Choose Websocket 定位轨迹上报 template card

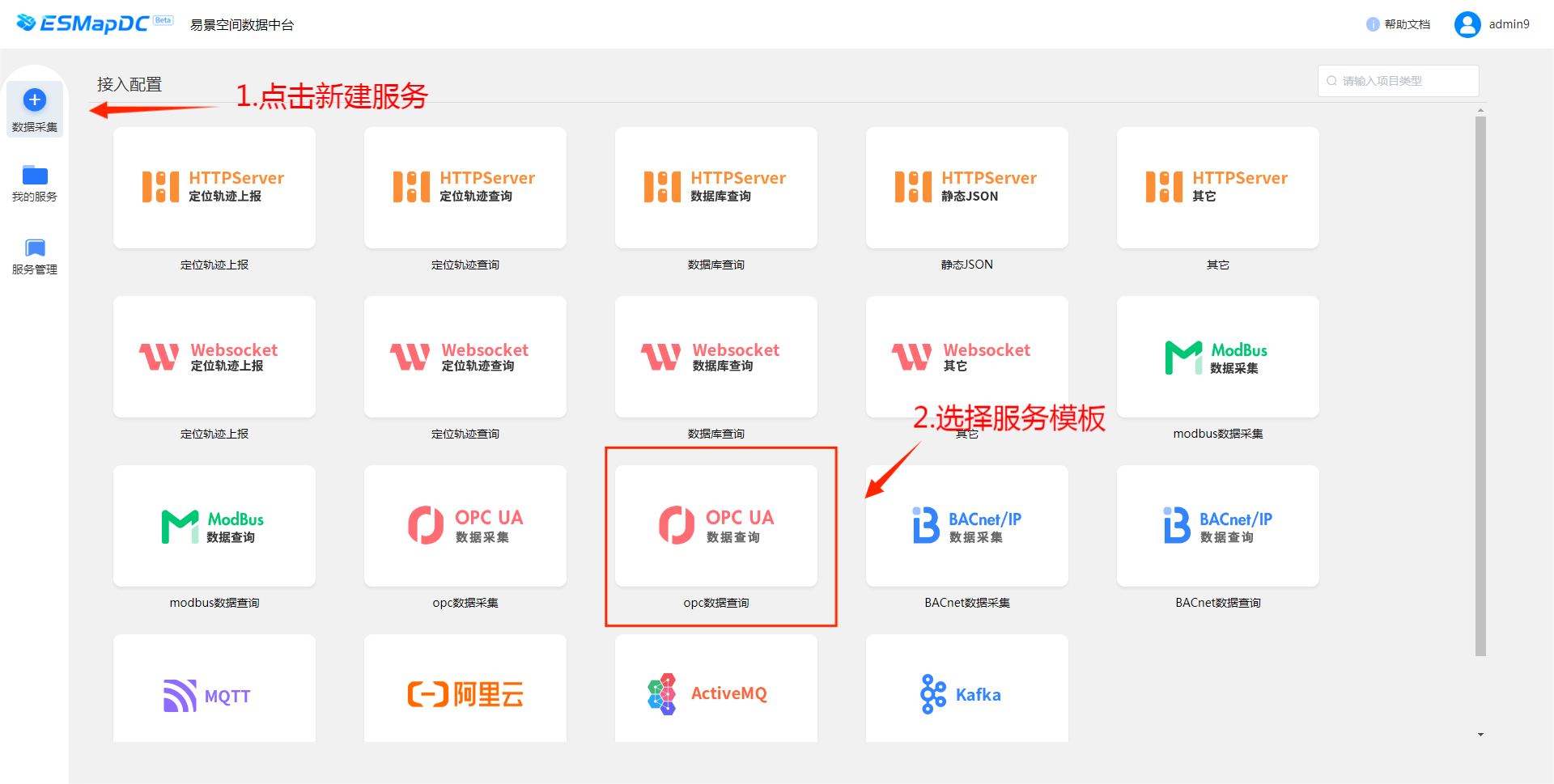click(x=214, y=357)
